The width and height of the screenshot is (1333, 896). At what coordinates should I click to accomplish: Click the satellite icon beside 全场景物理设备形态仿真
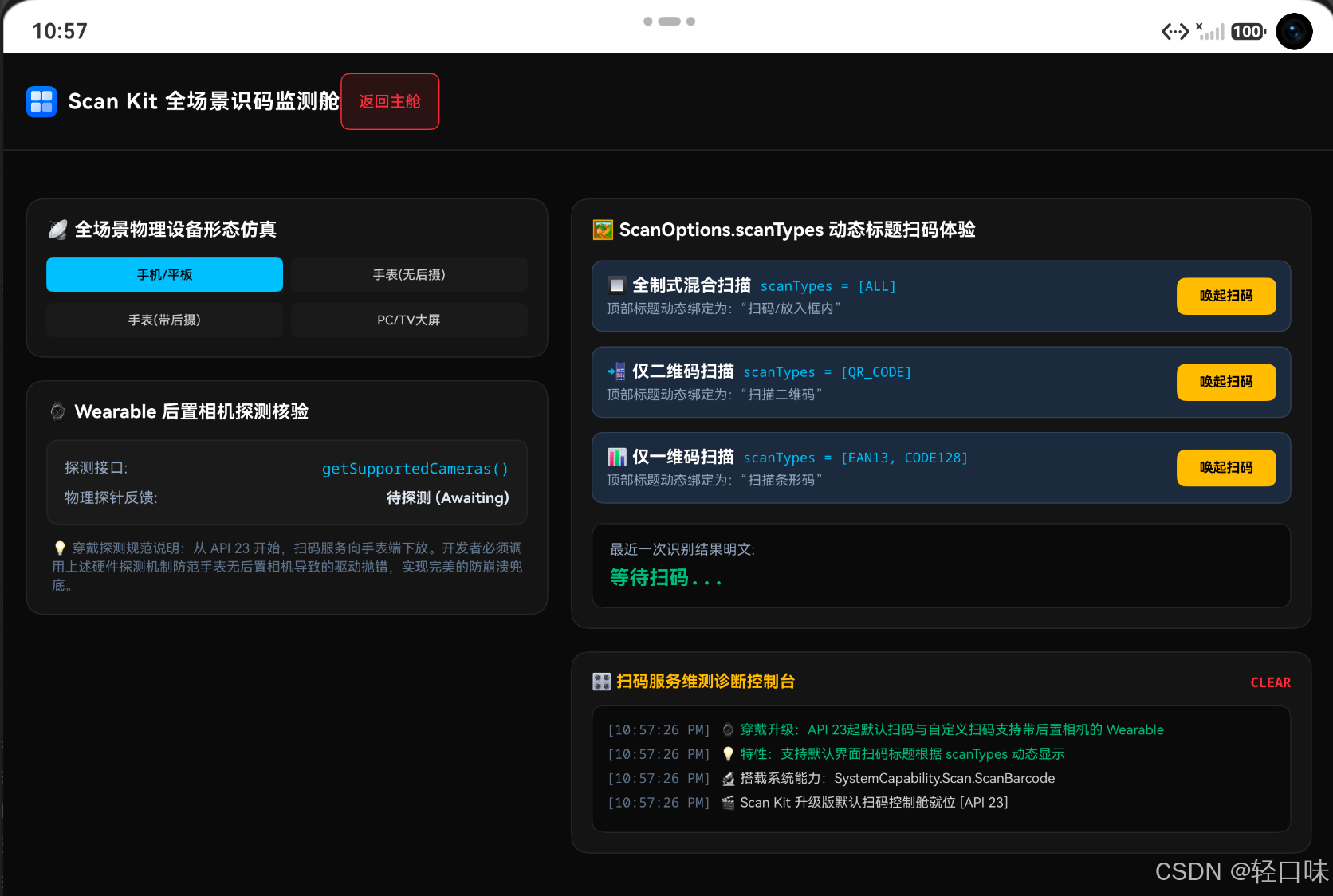pyautogui.click(x=58, y=230)
